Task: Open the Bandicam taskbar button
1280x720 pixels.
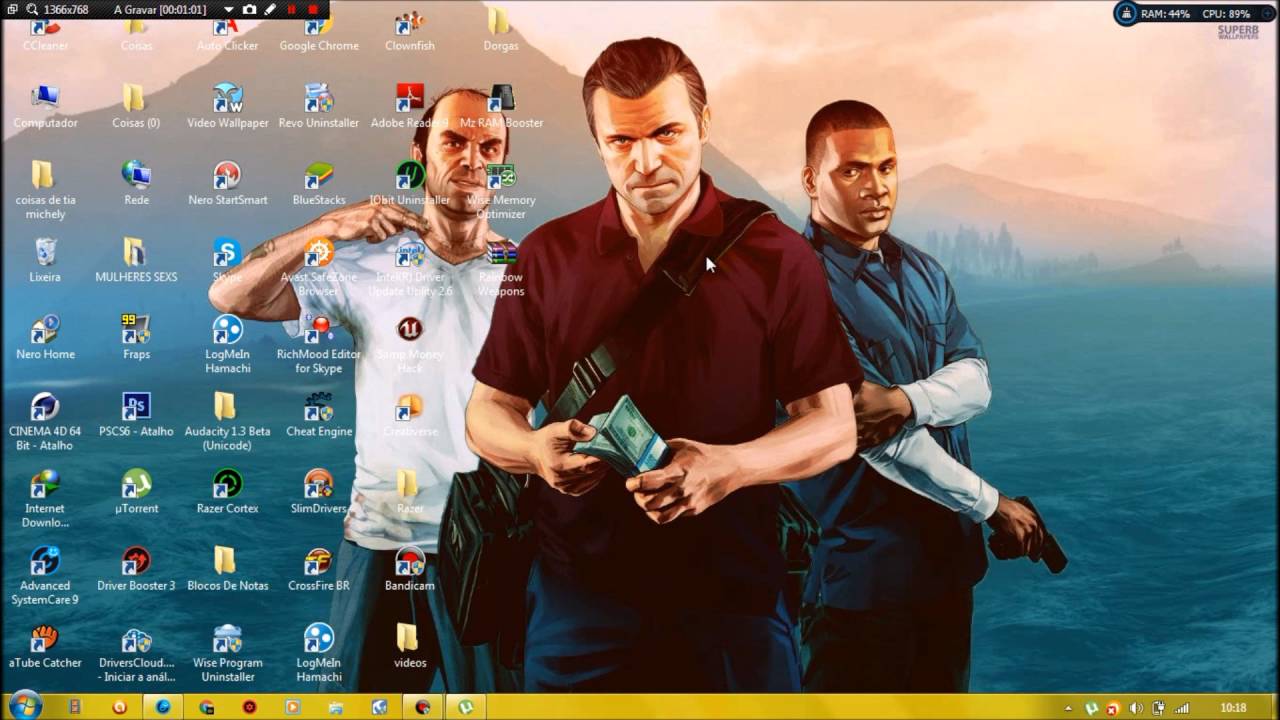Action: point(423,707)
